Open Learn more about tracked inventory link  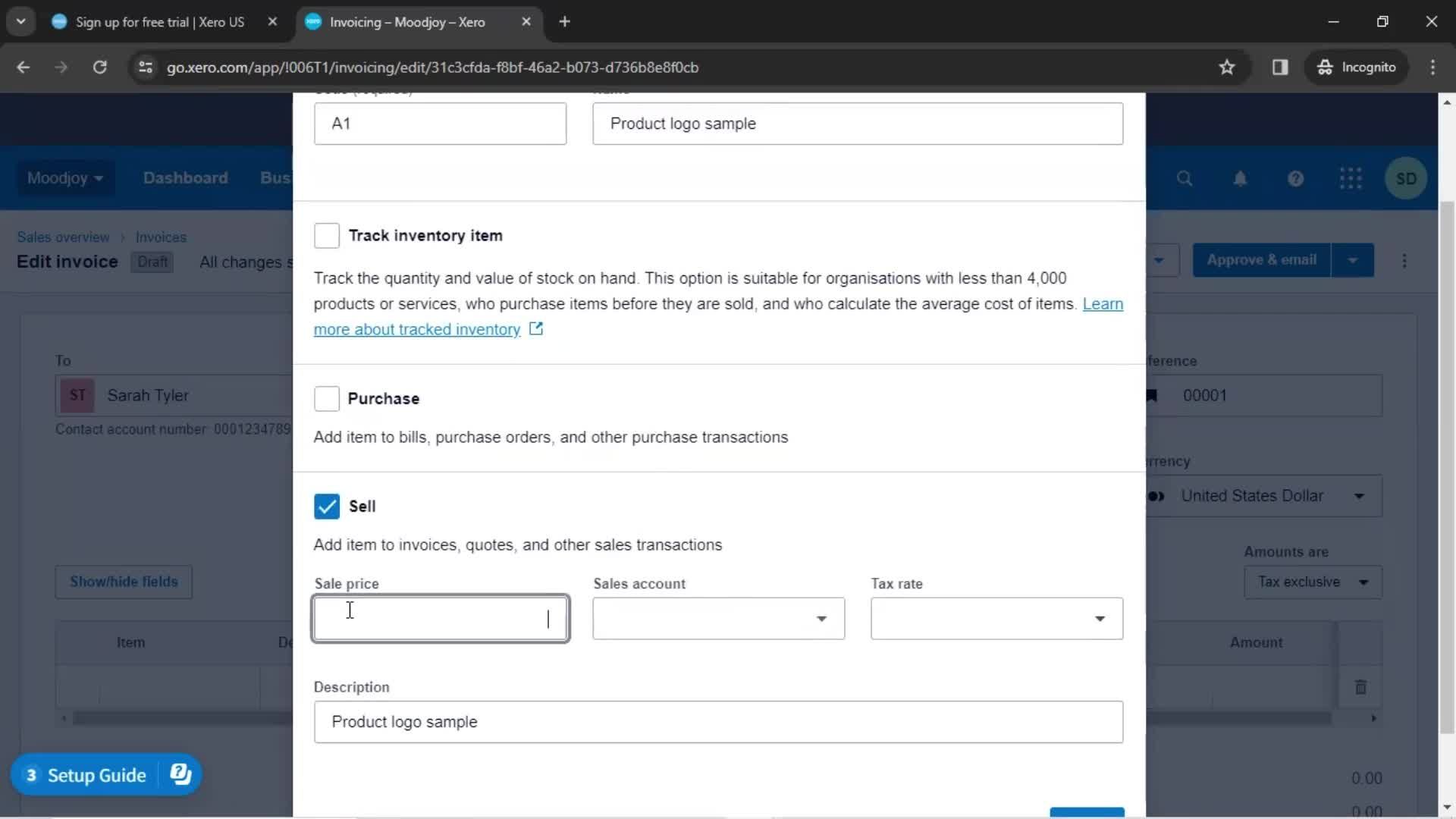tap(417, 329)
